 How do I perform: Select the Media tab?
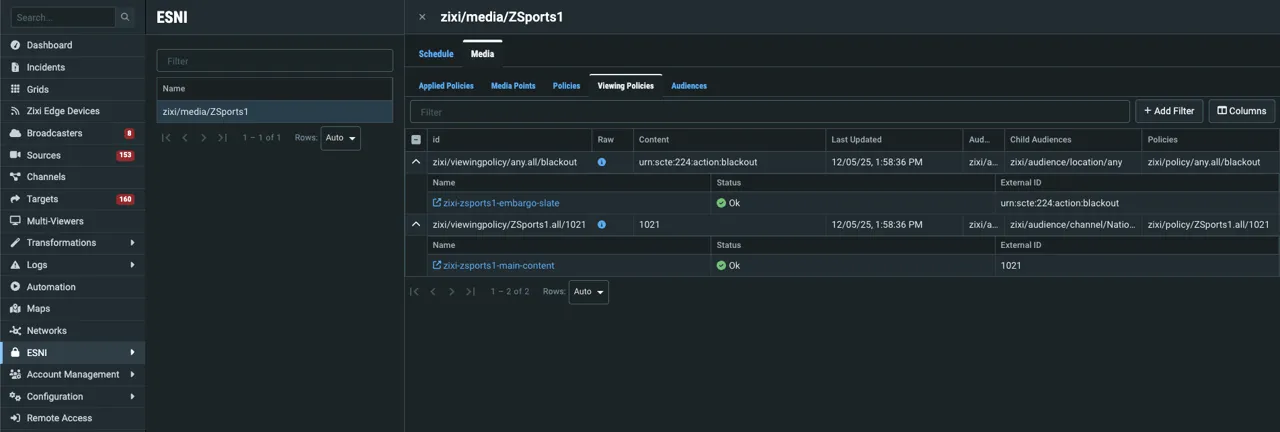[483, 54]
